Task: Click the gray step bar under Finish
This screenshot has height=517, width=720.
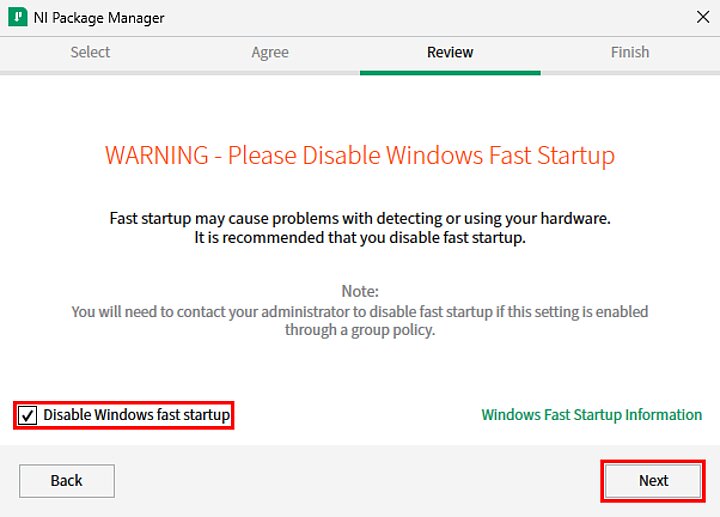Action: point(630,72)
